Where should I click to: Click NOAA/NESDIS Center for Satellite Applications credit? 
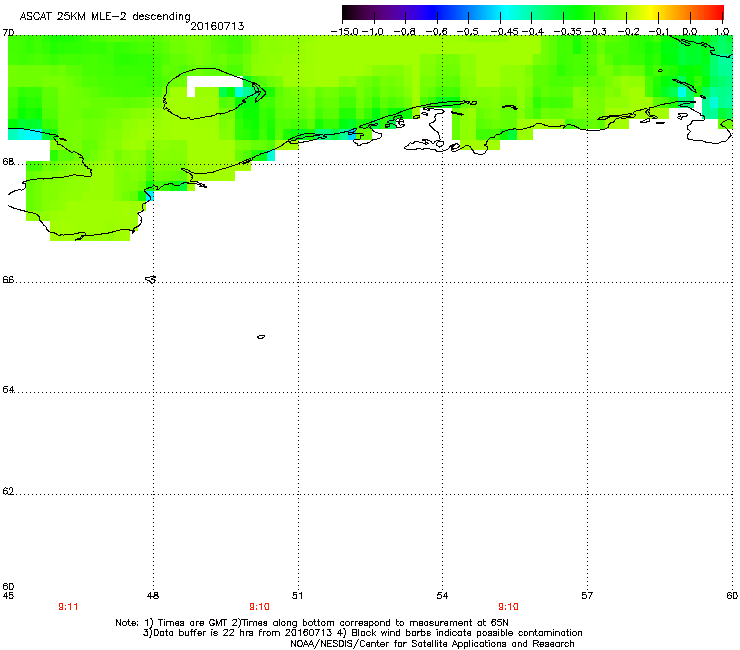point(432,644)
